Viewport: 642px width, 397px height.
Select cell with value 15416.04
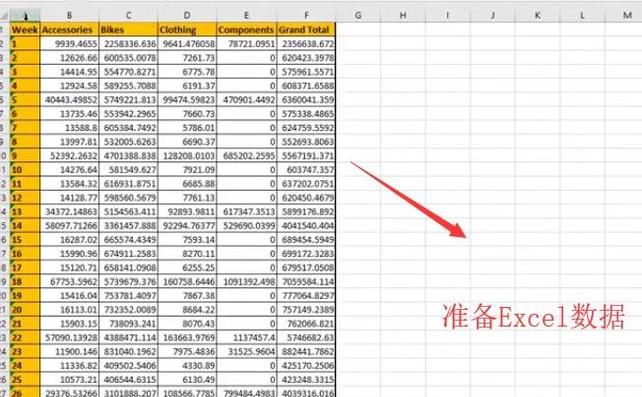pyautogui.click(x=69, y=295)
